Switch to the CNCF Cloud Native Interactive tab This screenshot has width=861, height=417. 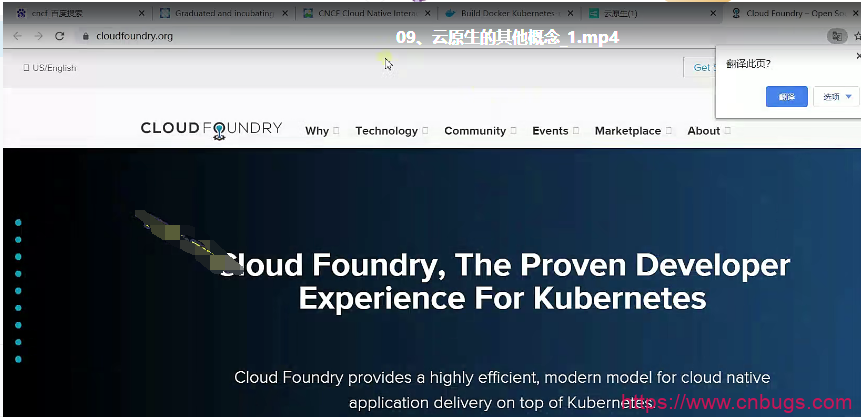coord(367,14)
